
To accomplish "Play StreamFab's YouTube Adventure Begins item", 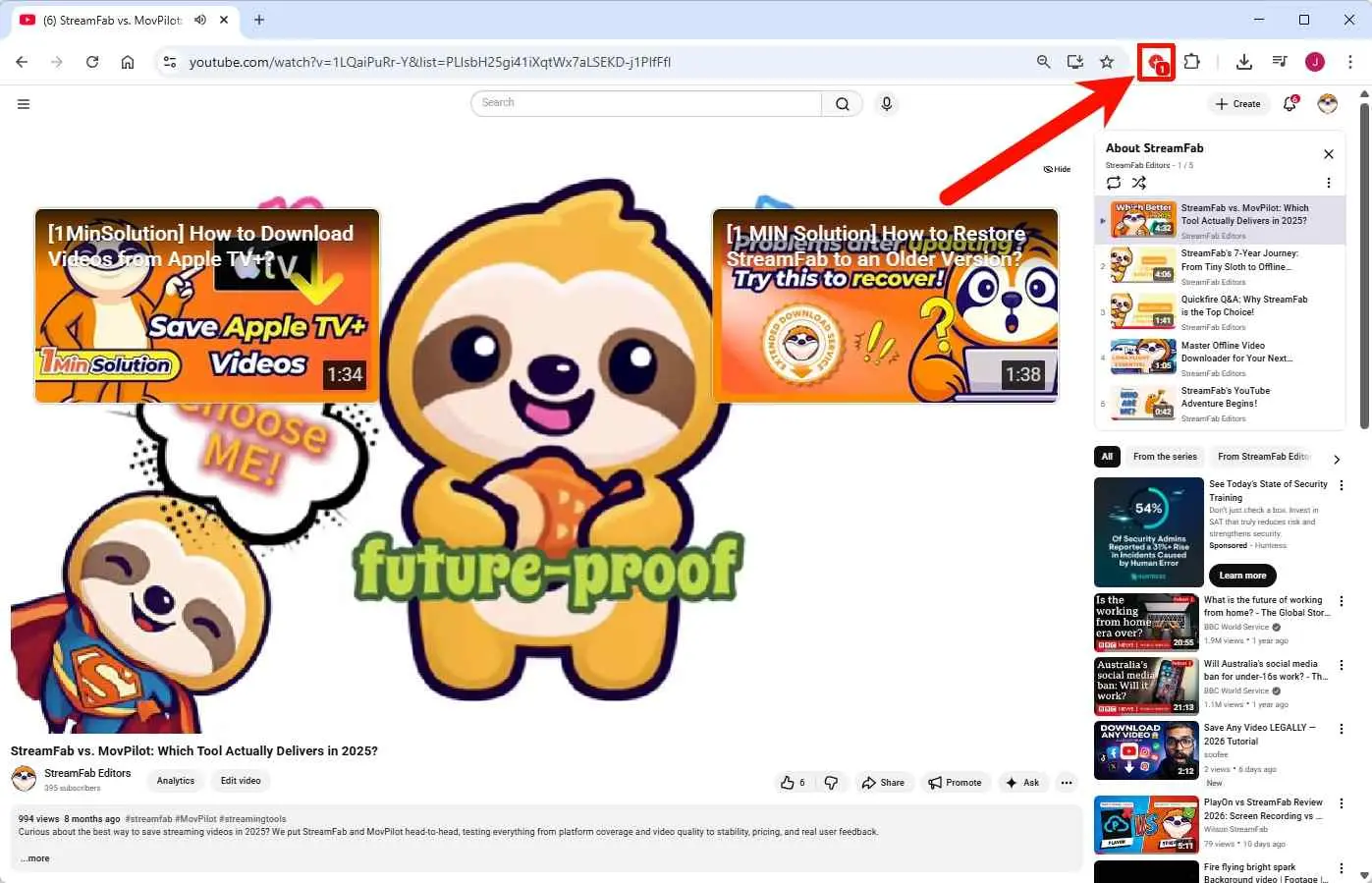I will [1220, 404].
